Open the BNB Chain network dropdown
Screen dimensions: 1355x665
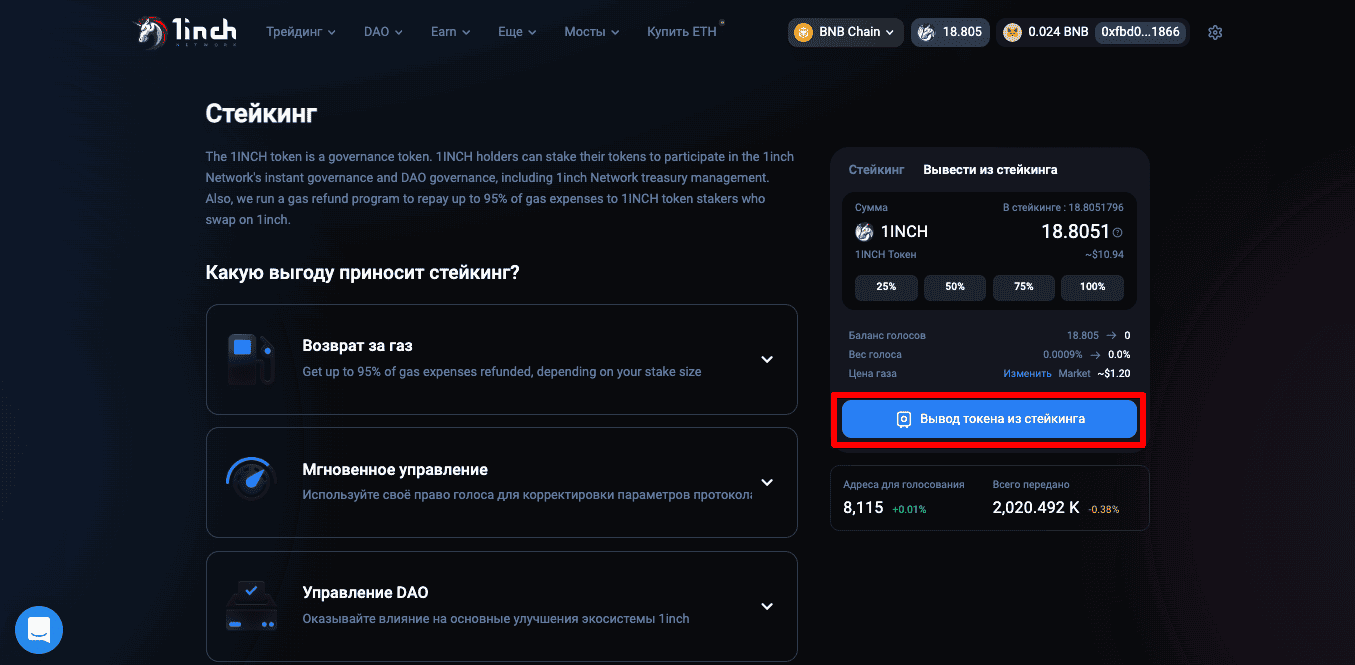pyautogui.click(x=846, y=32)
